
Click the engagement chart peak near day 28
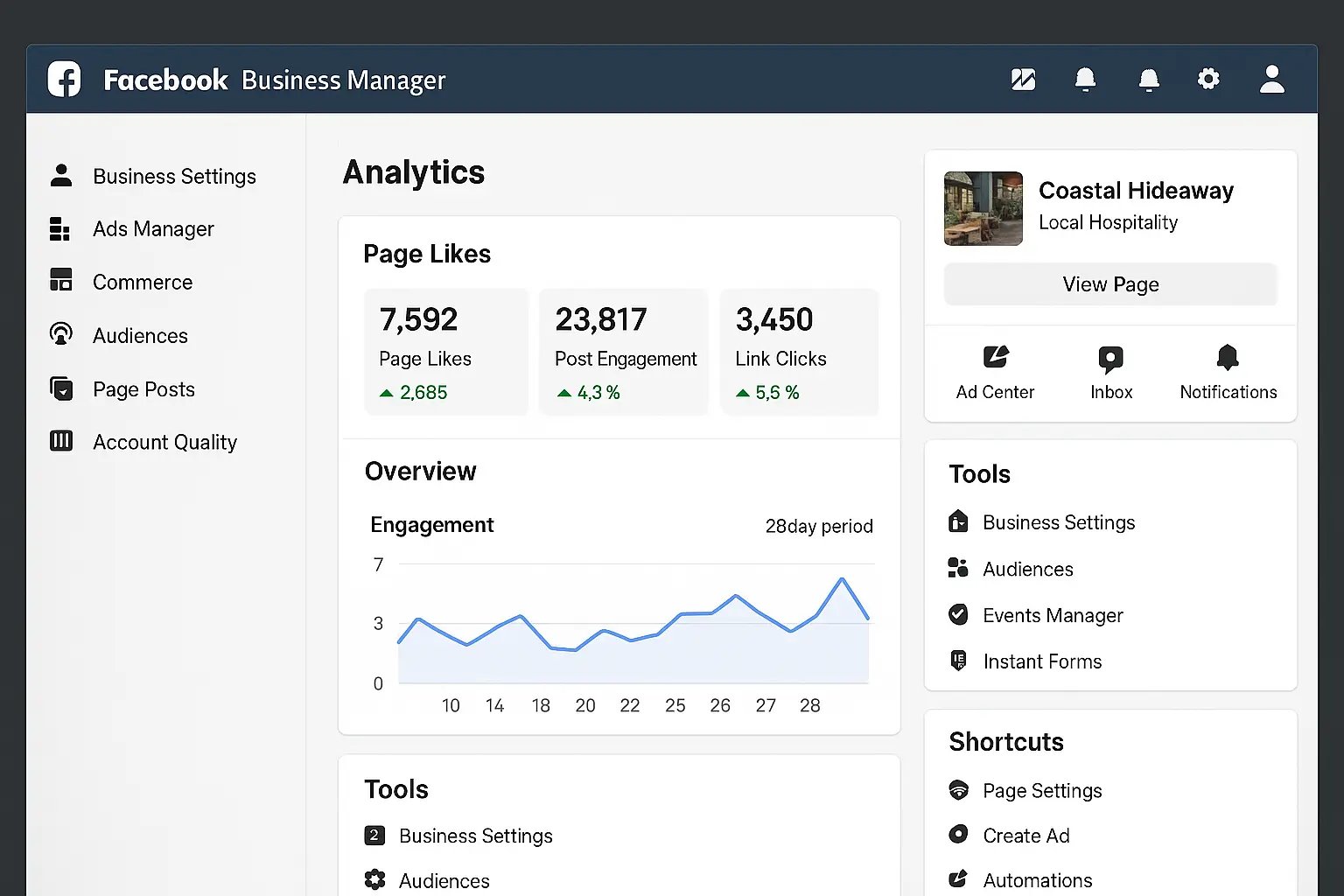tap(842, 579)
